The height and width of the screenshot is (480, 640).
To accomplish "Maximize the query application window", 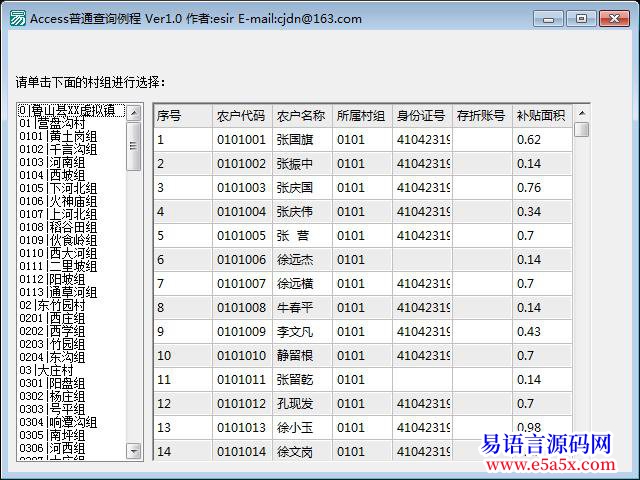I will 580,18.
